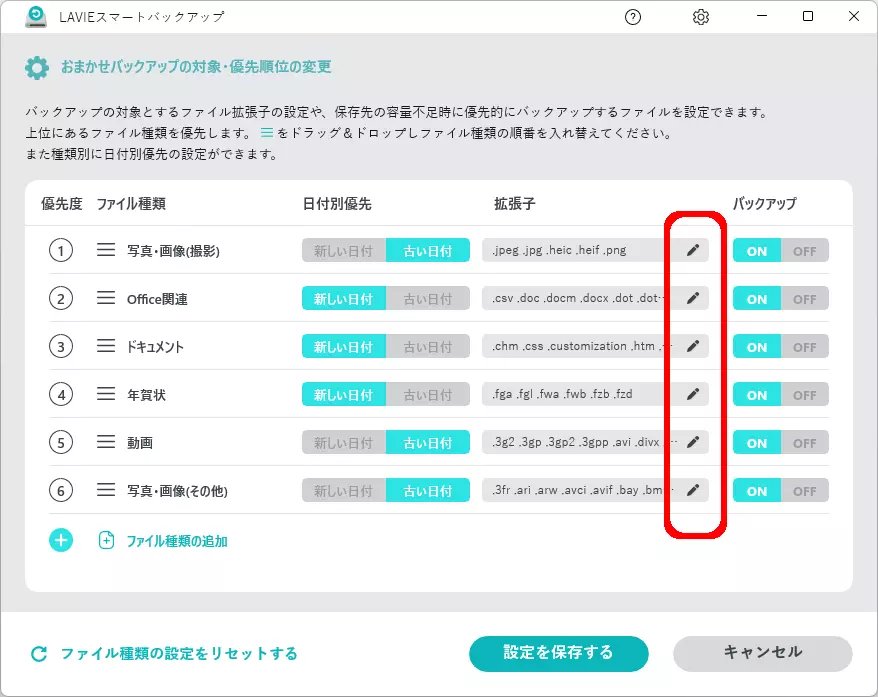This screenshot has height=697, width=878.
Task: Click Office関連 file type label
Action: [157, 299]
